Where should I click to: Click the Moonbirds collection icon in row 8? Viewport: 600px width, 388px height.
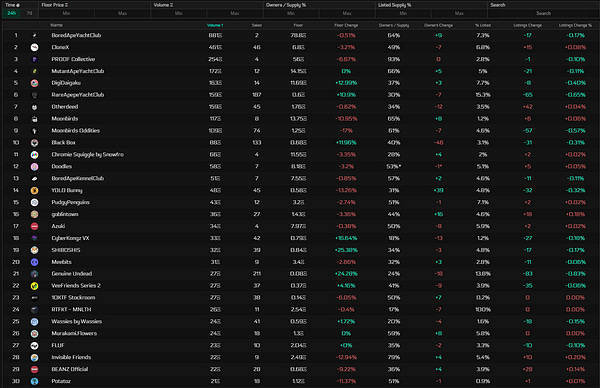(x=34, y=119)
